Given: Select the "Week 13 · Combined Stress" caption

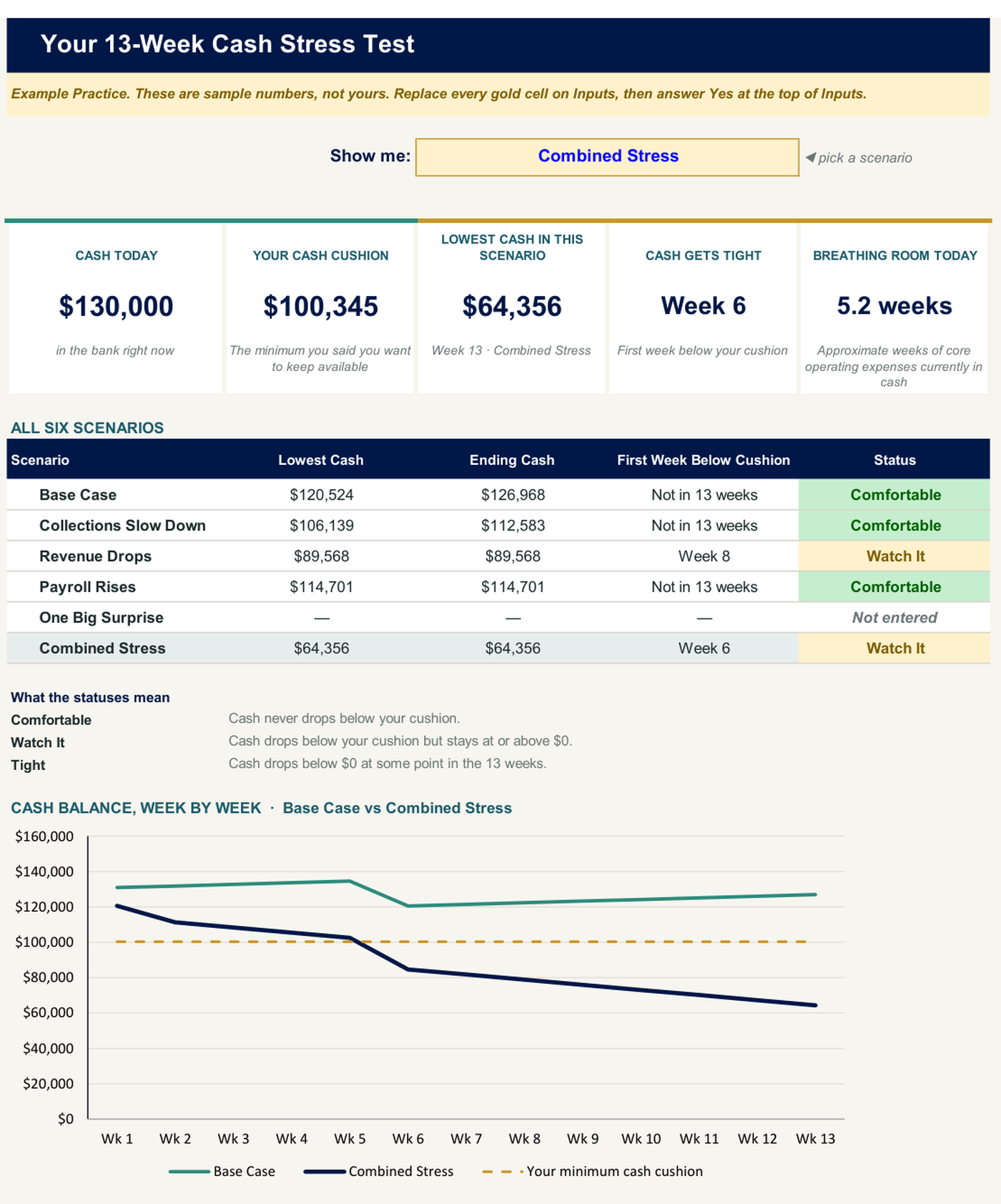Looking at the screenshot, I should 511,350.
